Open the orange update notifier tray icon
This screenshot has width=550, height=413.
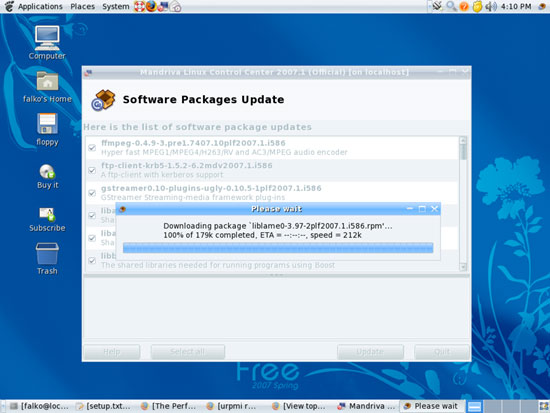(x=464, y=7)
